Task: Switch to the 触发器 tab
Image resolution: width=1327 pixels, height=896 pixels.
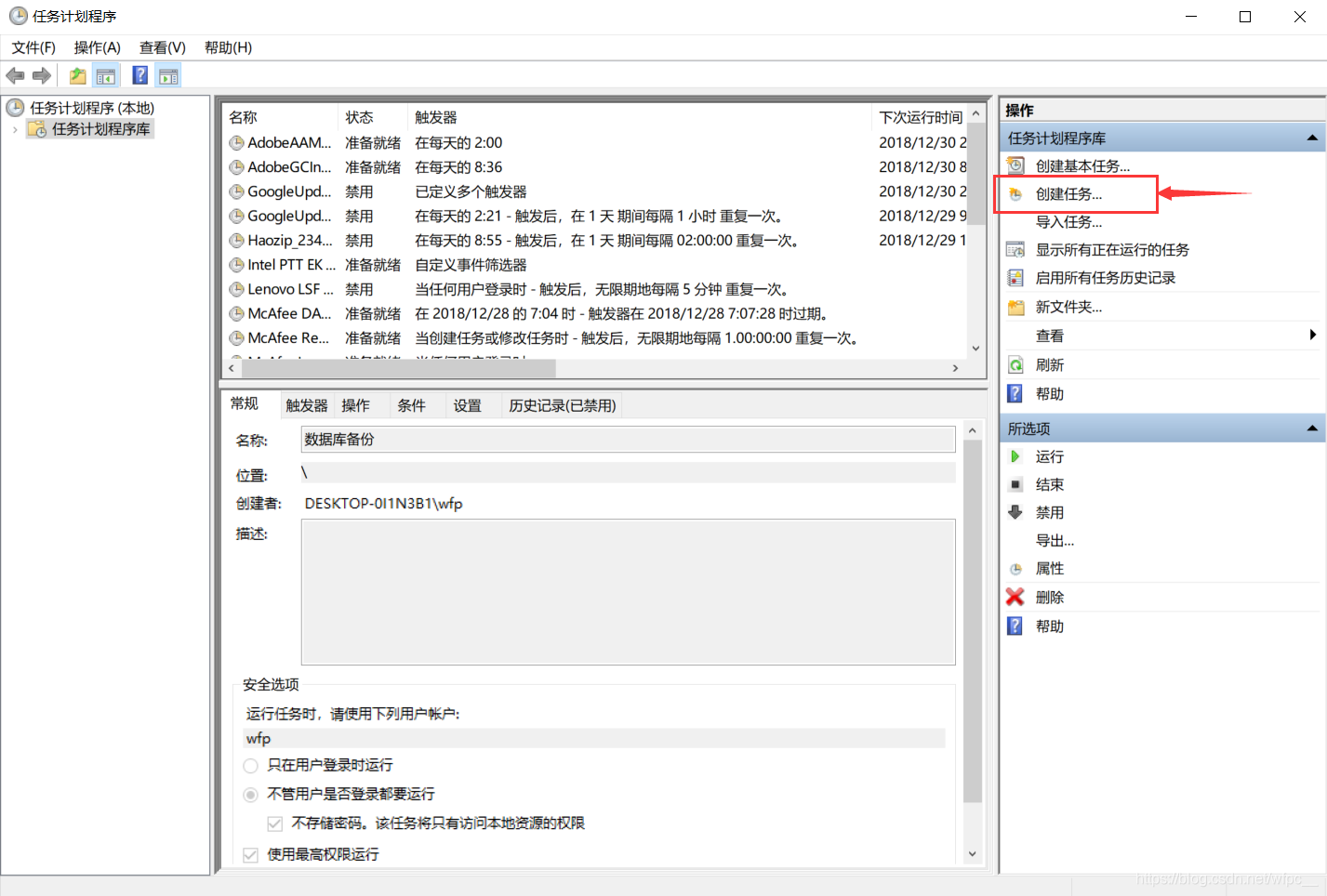Action: pyautogui.click(x=307, y=406)
